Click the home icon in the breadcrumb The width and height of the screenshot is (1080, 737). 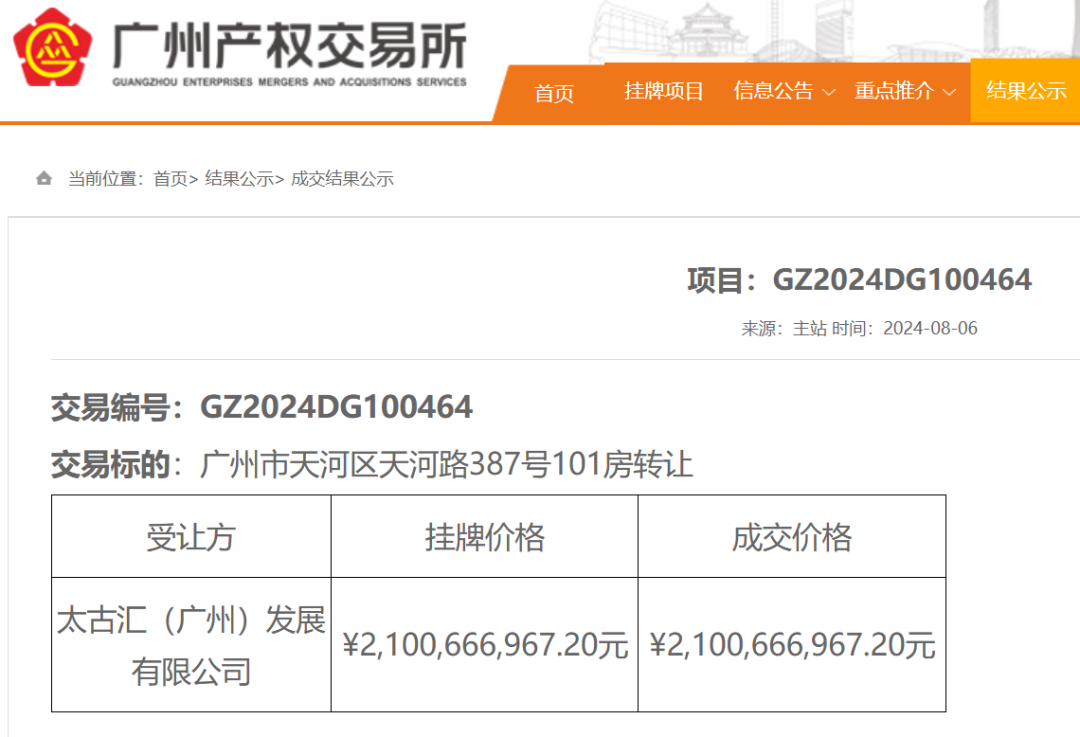pyautogui.click(x=44, y=179)
